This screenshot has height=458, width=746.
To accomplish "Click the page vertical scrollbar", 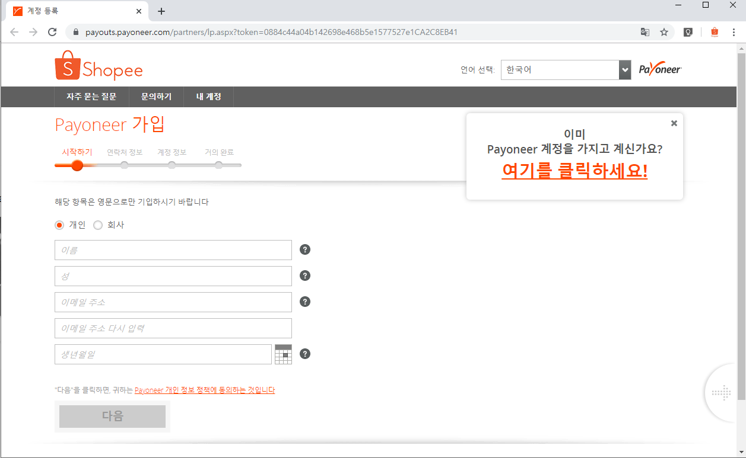I will pyautogui.click(x=741, y=226).
